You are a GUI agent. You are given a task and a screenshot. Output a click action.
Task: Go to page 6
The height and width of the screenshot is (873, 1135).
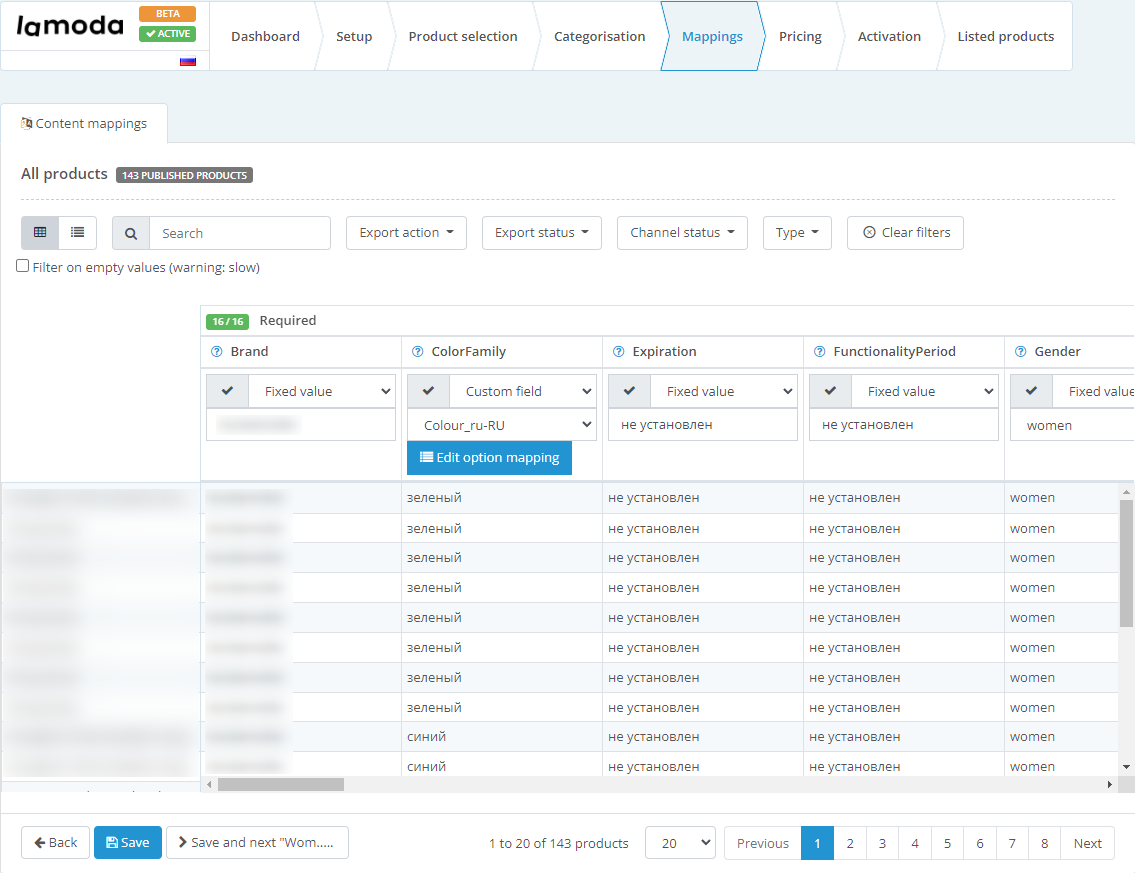[x=980, y=843]
